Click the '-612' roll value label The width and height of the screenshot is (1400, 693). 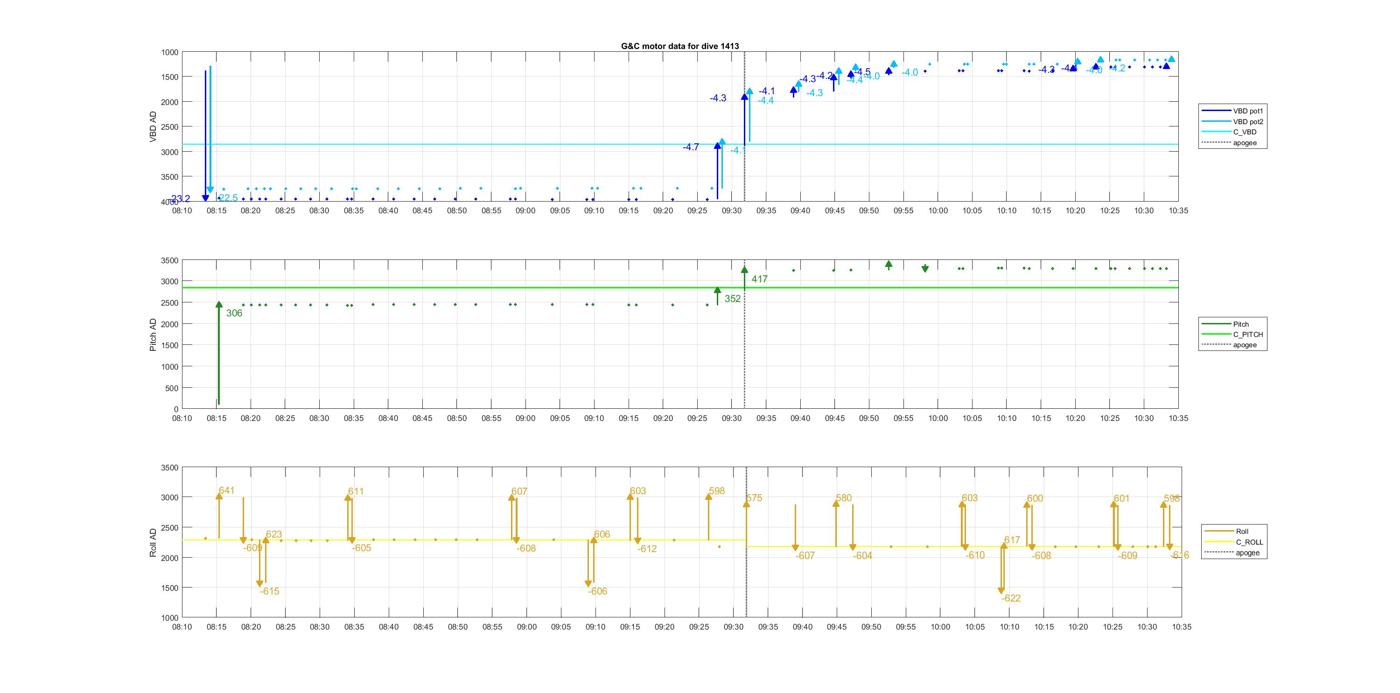[x=647, y=549]
